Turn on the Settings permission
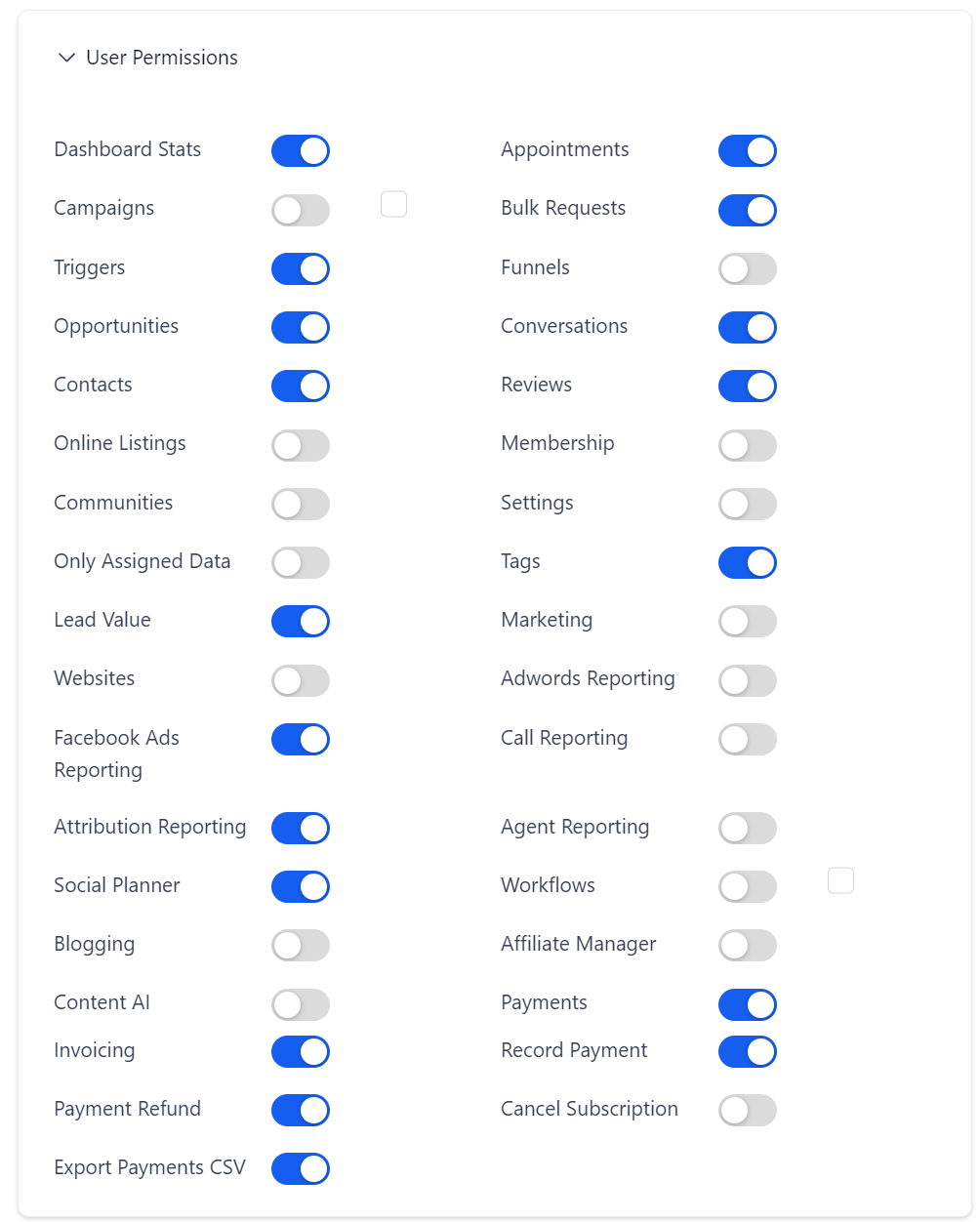This screenshot has height=1222, width=980. click(748, 504)
